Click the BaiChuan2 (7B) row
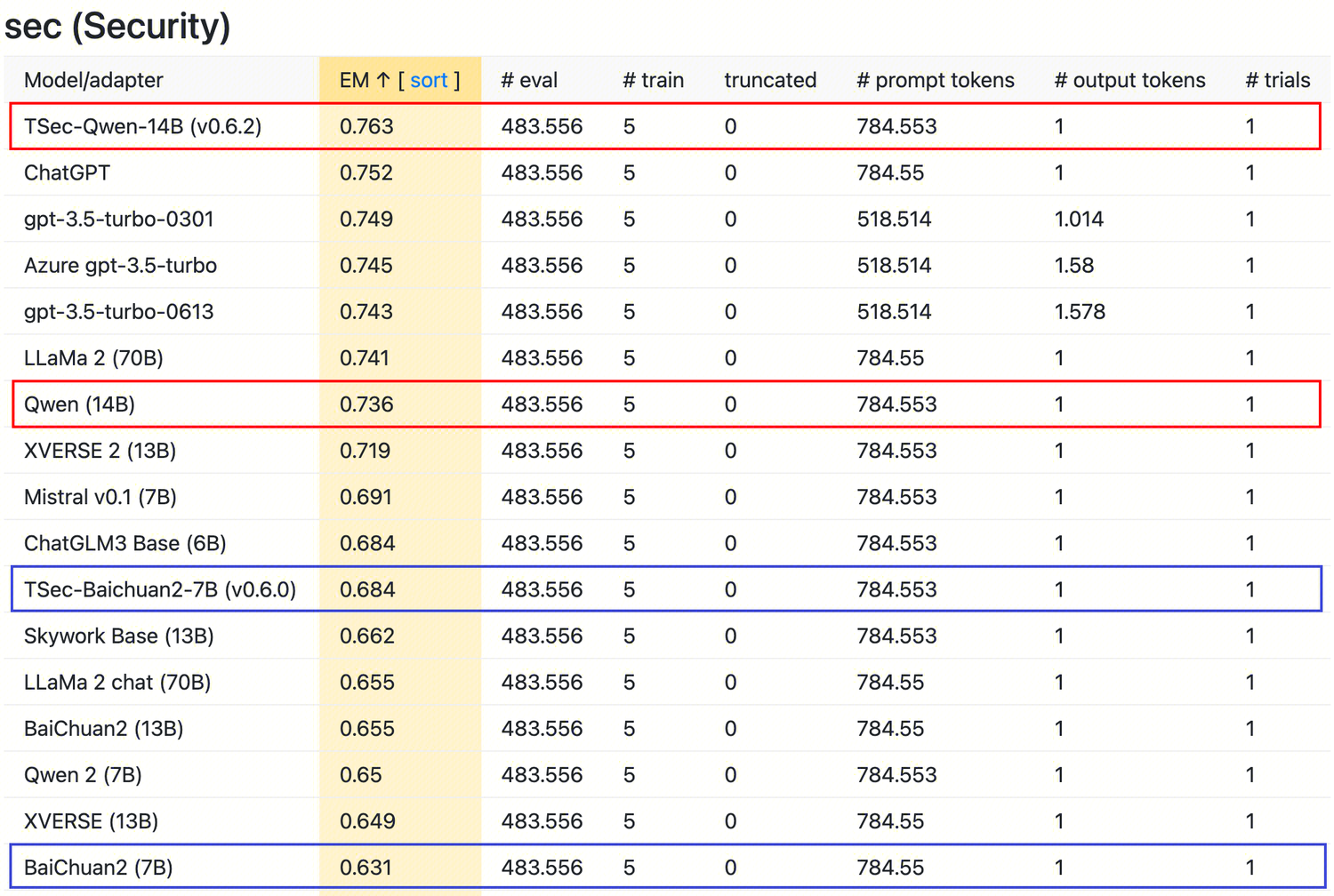Viewport: 1334px width, 896px height. coord(98,868)
